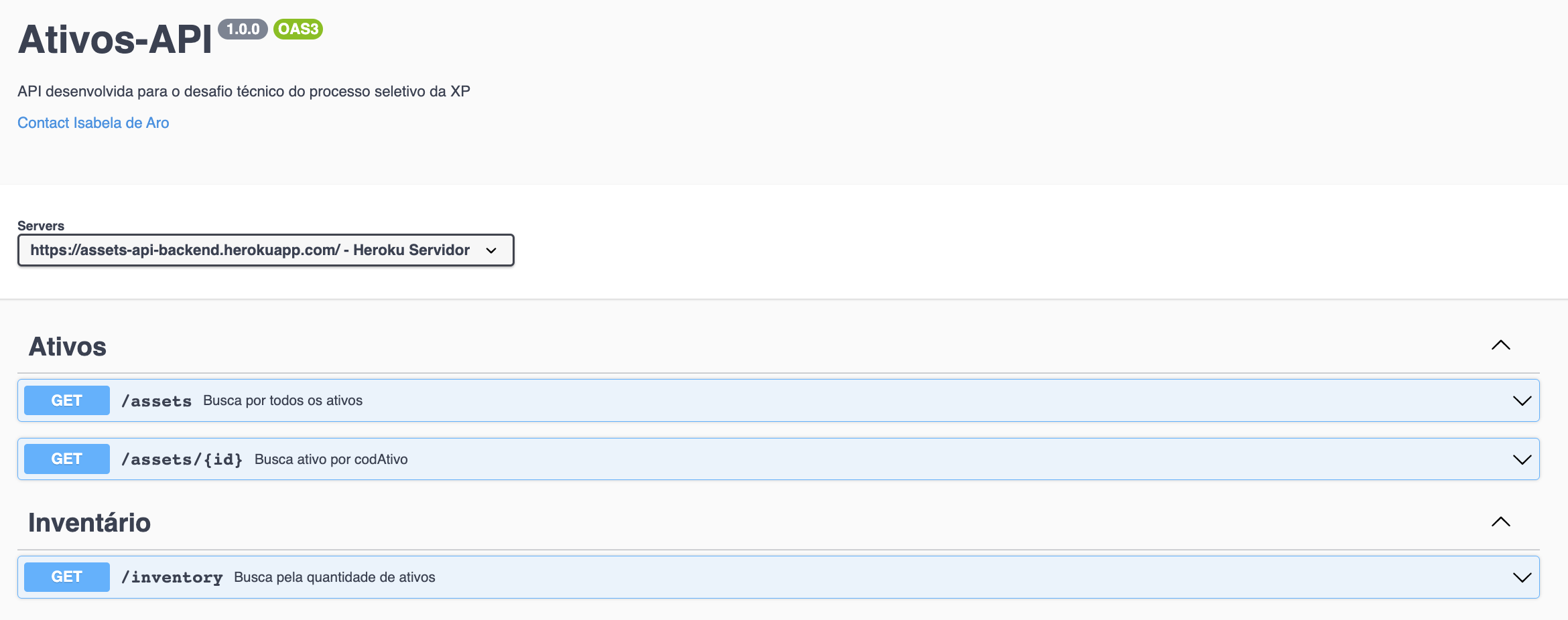Click the GET badge on /assets/{id} endpoint
The image size is (1568, 620).
click(66, 459)
